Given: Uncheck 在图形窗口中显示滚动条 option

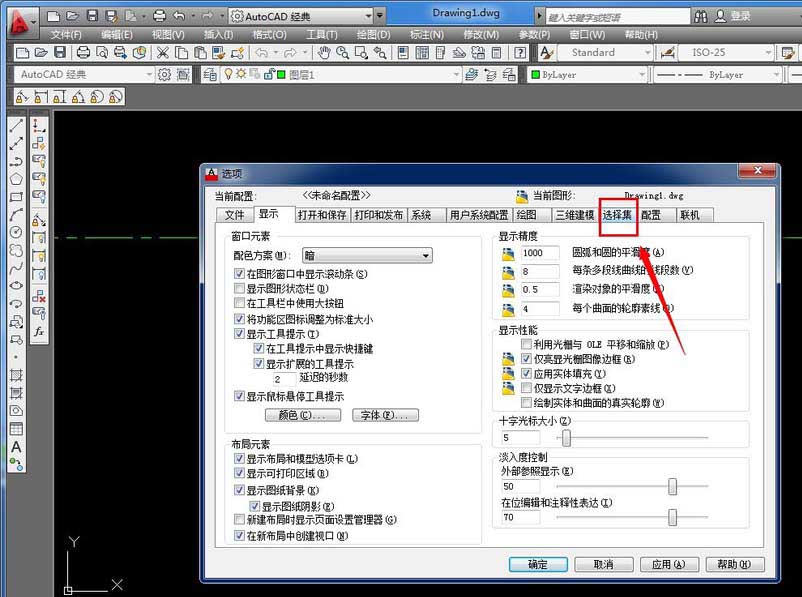Looking at the screenshot, I should click(239, 274).
